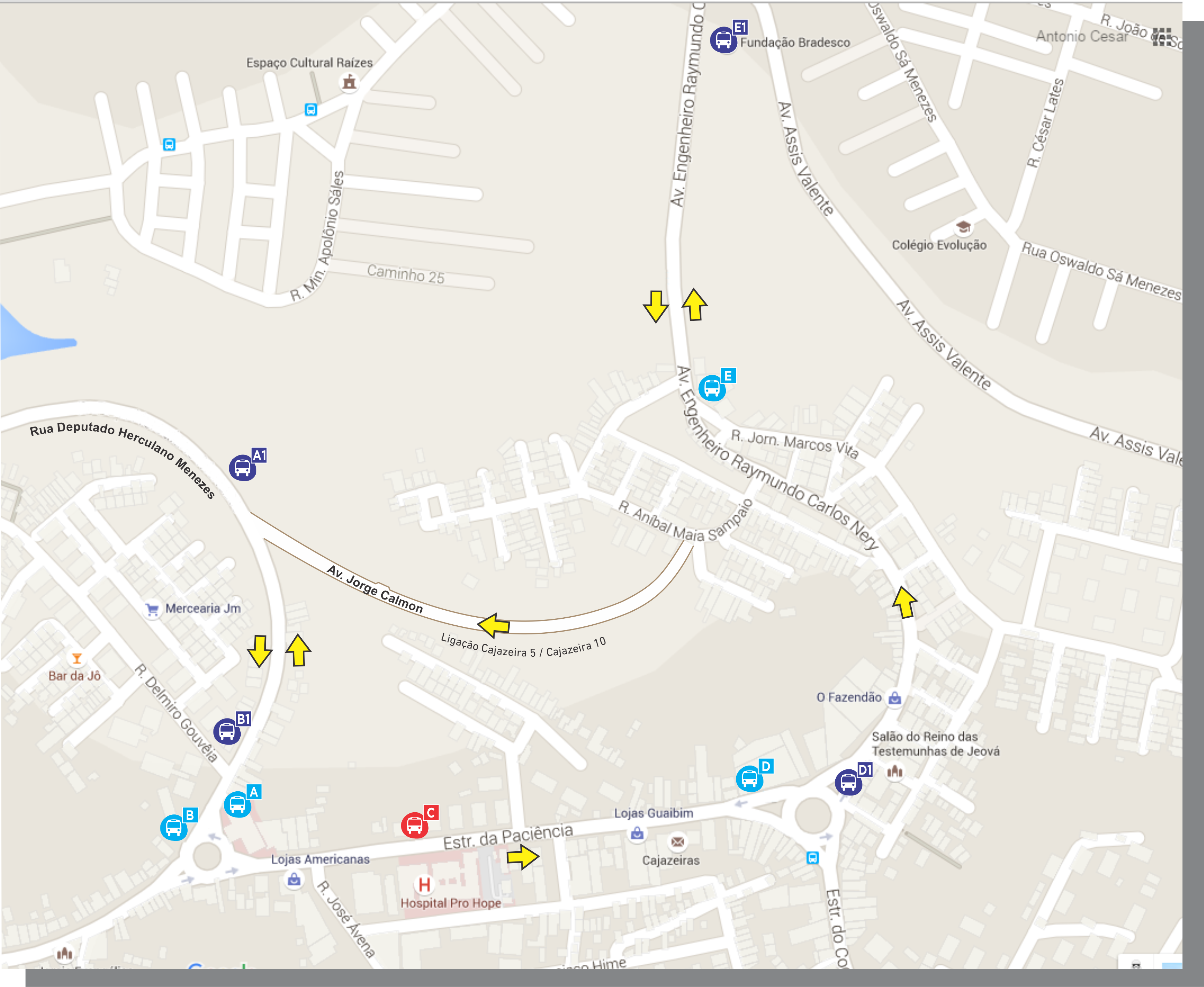Click the "R. José Avena" street label
This screenshot has width=1204, height=987.
click(346, 919)
